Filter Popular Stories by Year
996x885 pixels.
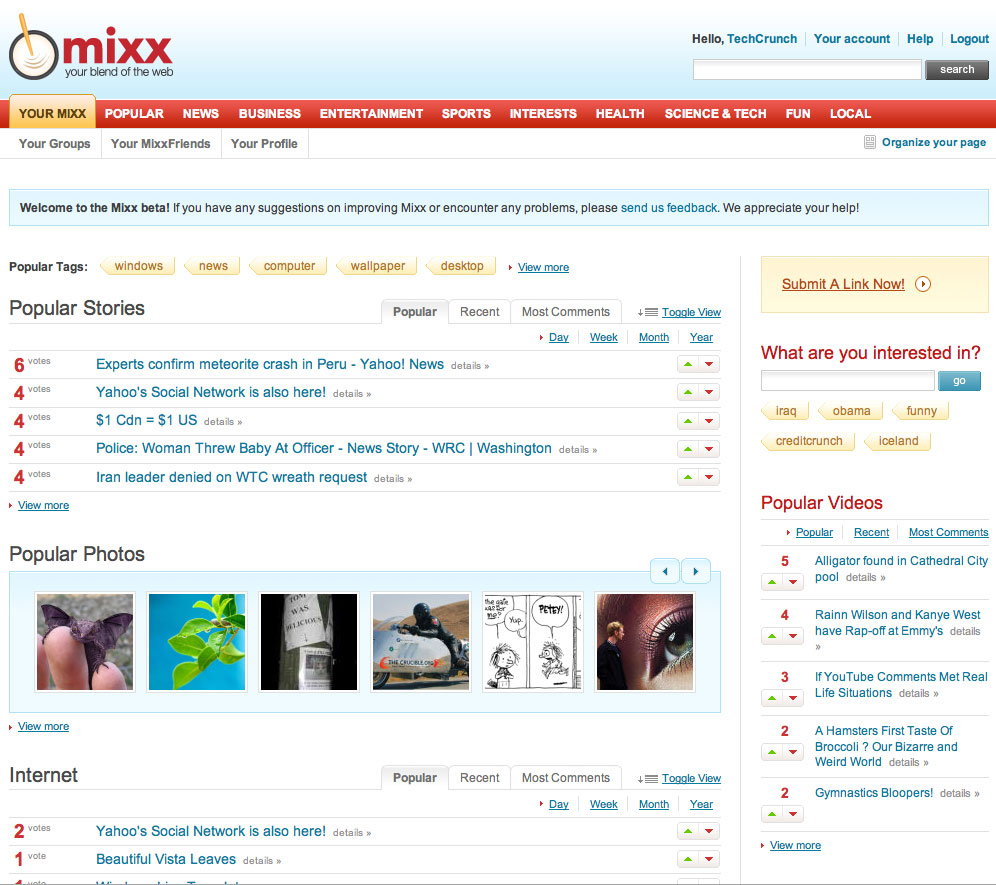pyautogui.click(x=701, y=337)
